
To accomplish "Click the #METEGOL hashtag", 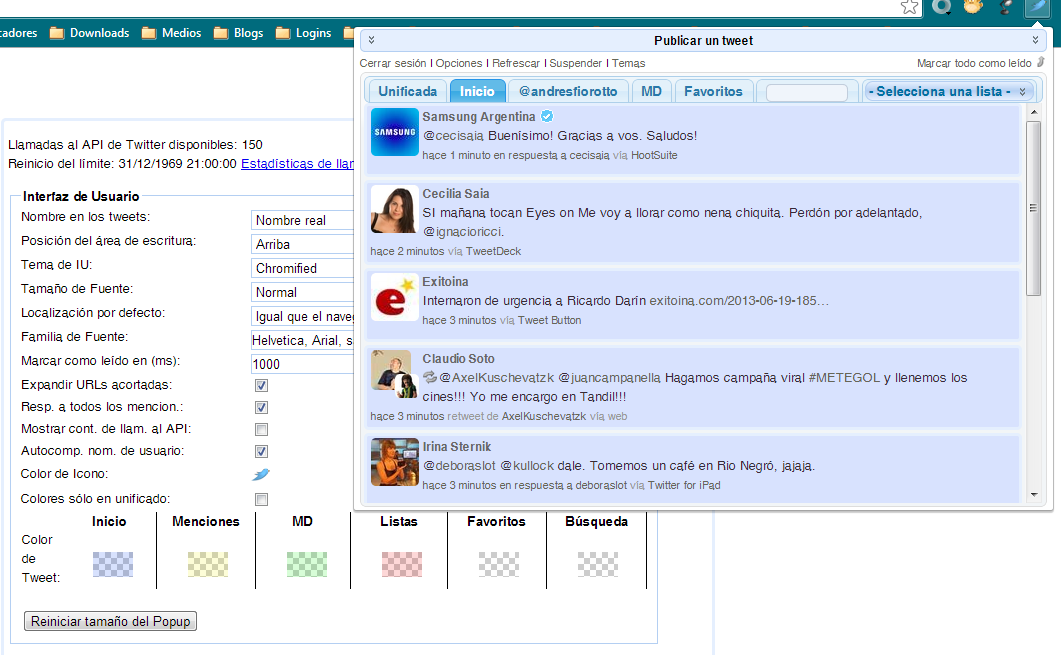I will (844, 378).
